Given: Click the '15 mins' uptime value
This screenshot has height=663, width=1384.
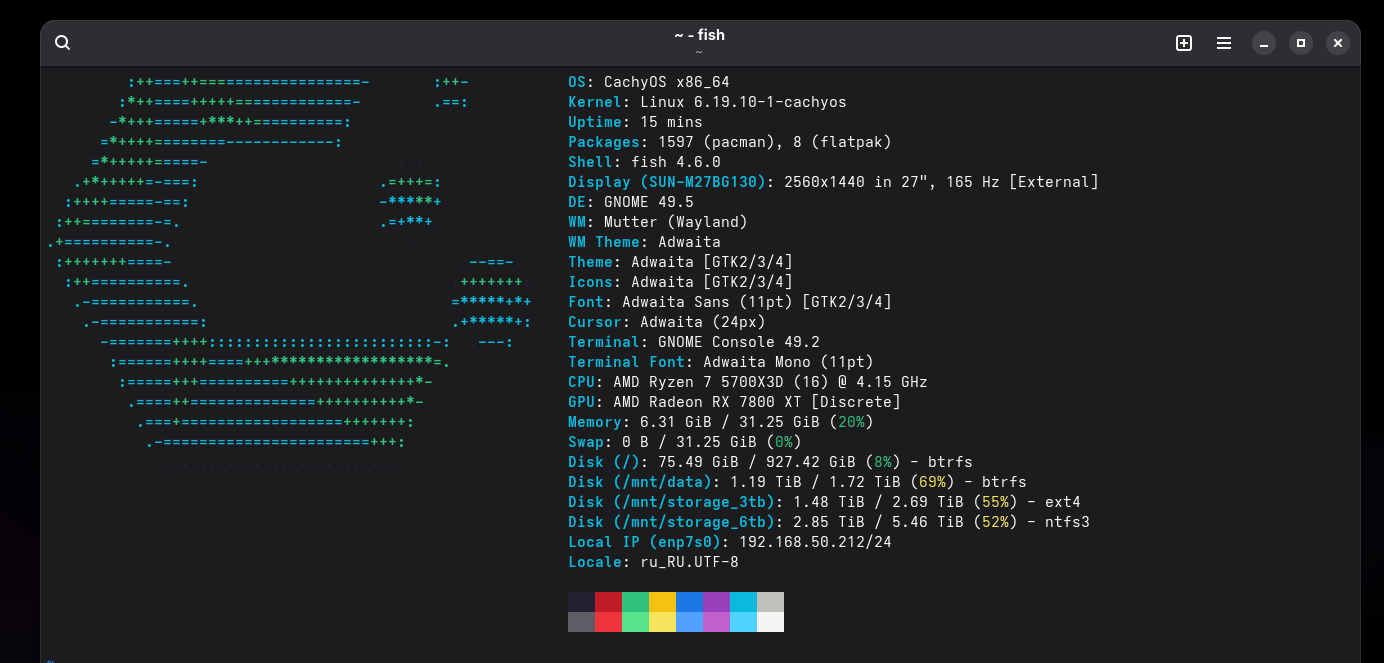Looking at the screenshot, I should (x=671, y=122).
